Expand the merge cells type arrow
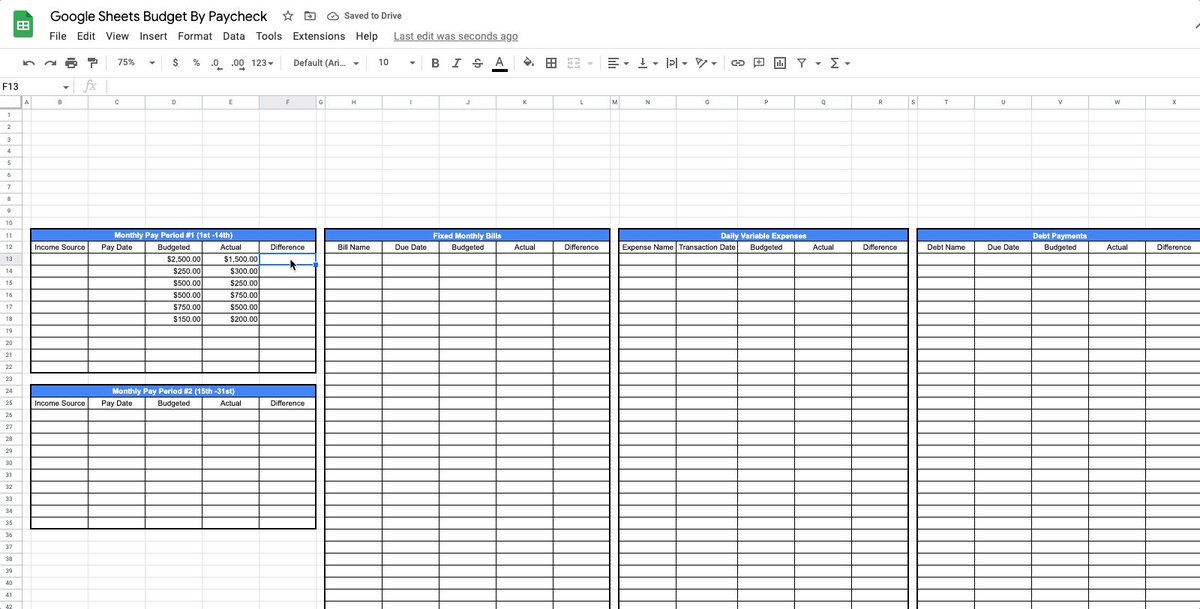Viewport: 1200px width, 609px height. pos(590,63)
